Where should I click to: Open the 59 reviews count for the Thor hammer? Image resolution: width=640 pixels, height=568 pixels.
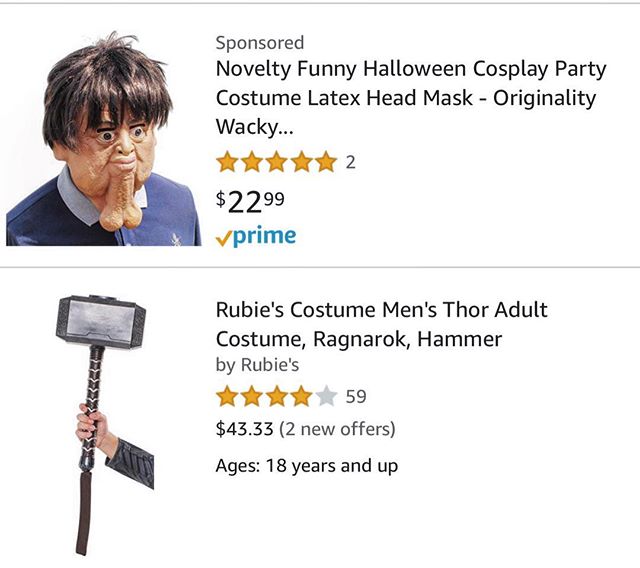tap(356, 397)
